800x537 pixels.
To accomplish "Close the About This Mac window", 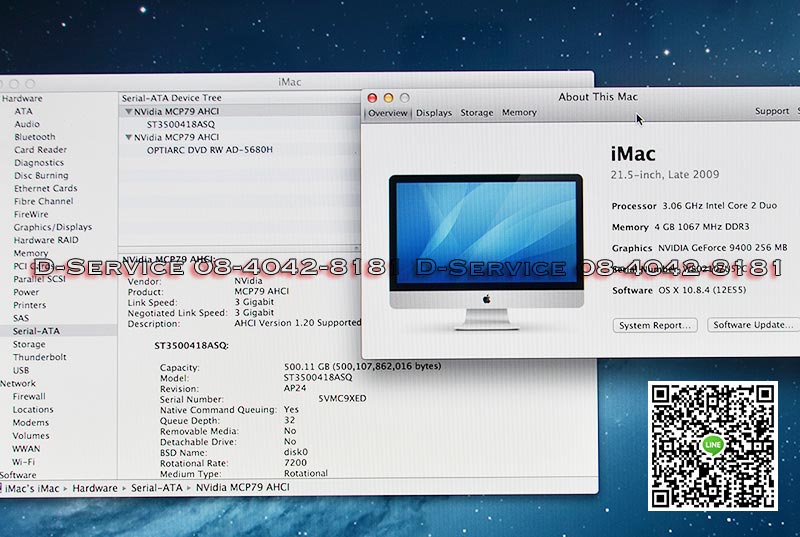I will [x=372, y=98].
